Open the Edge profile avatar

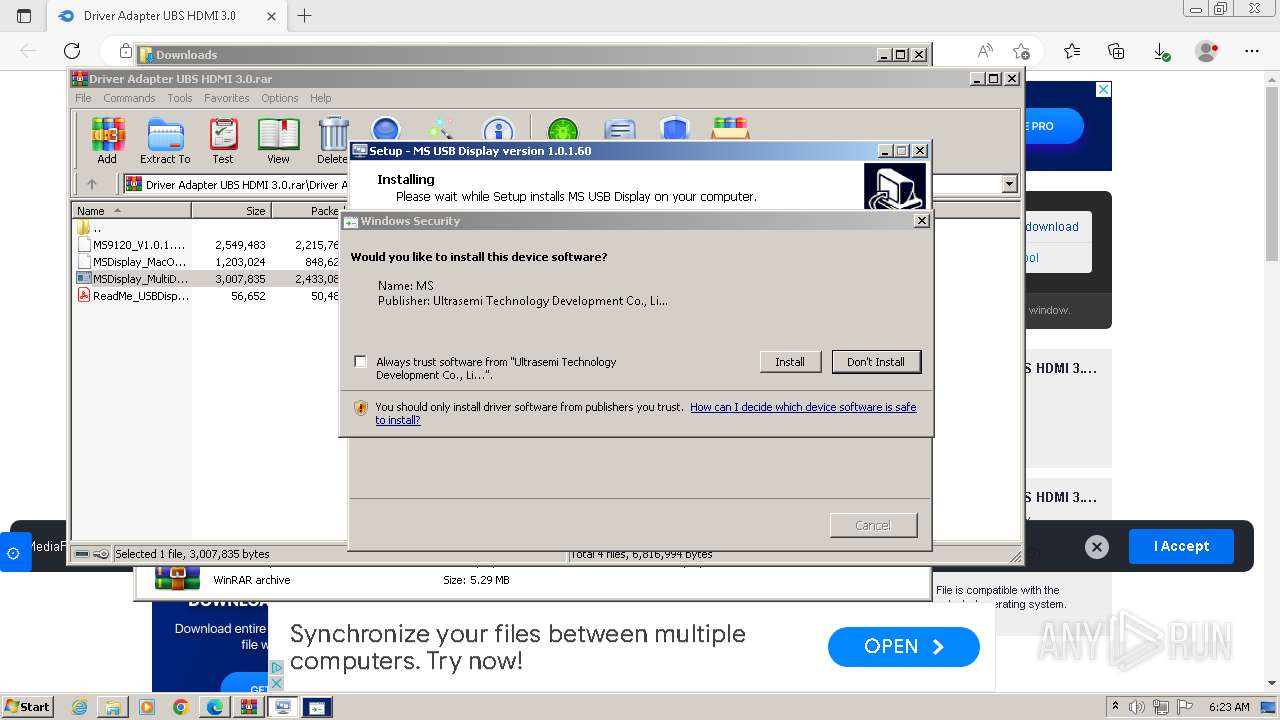(x=1207, y=51)
